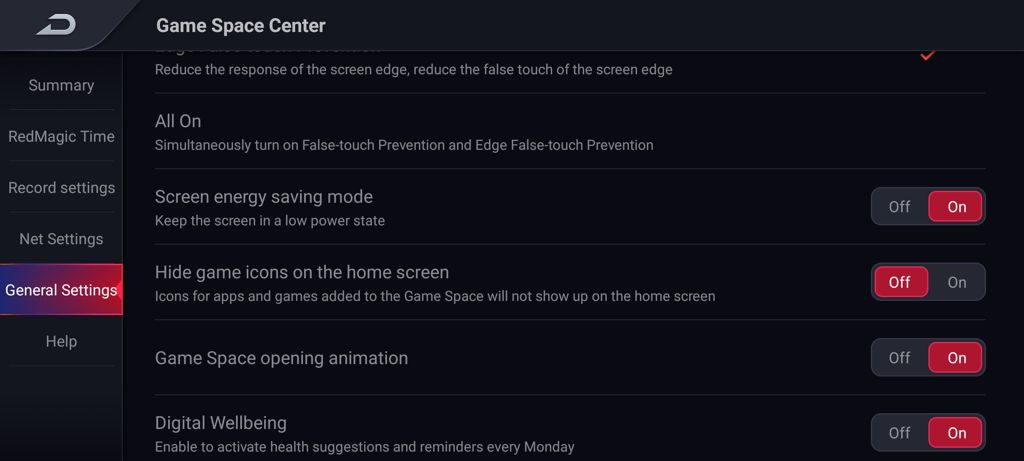Select Off for Hide game icons option
The image size is (1024, 461).
[900, 282]
